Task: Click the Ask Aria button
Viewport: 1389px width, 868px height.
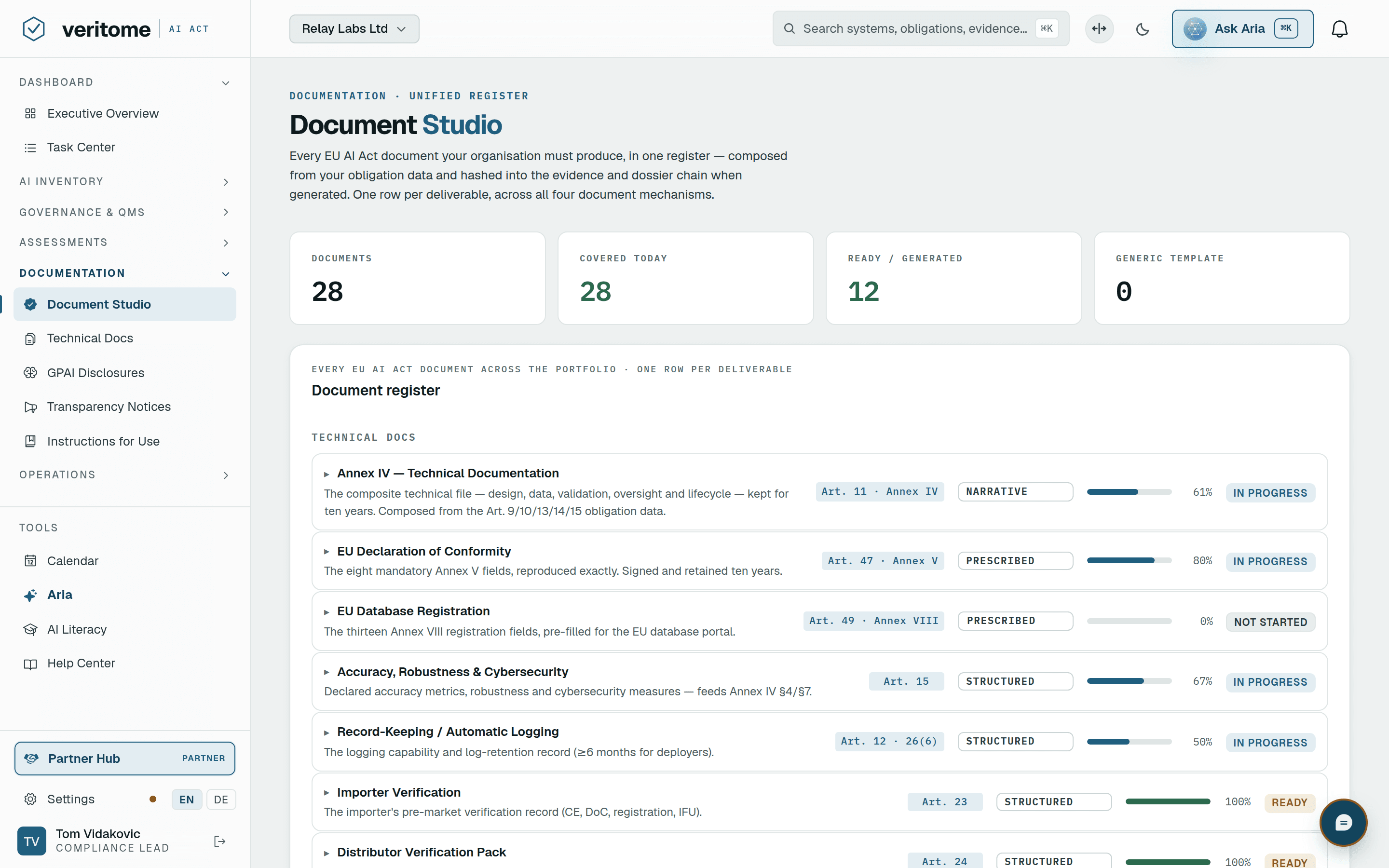Action: point(1242,29)
